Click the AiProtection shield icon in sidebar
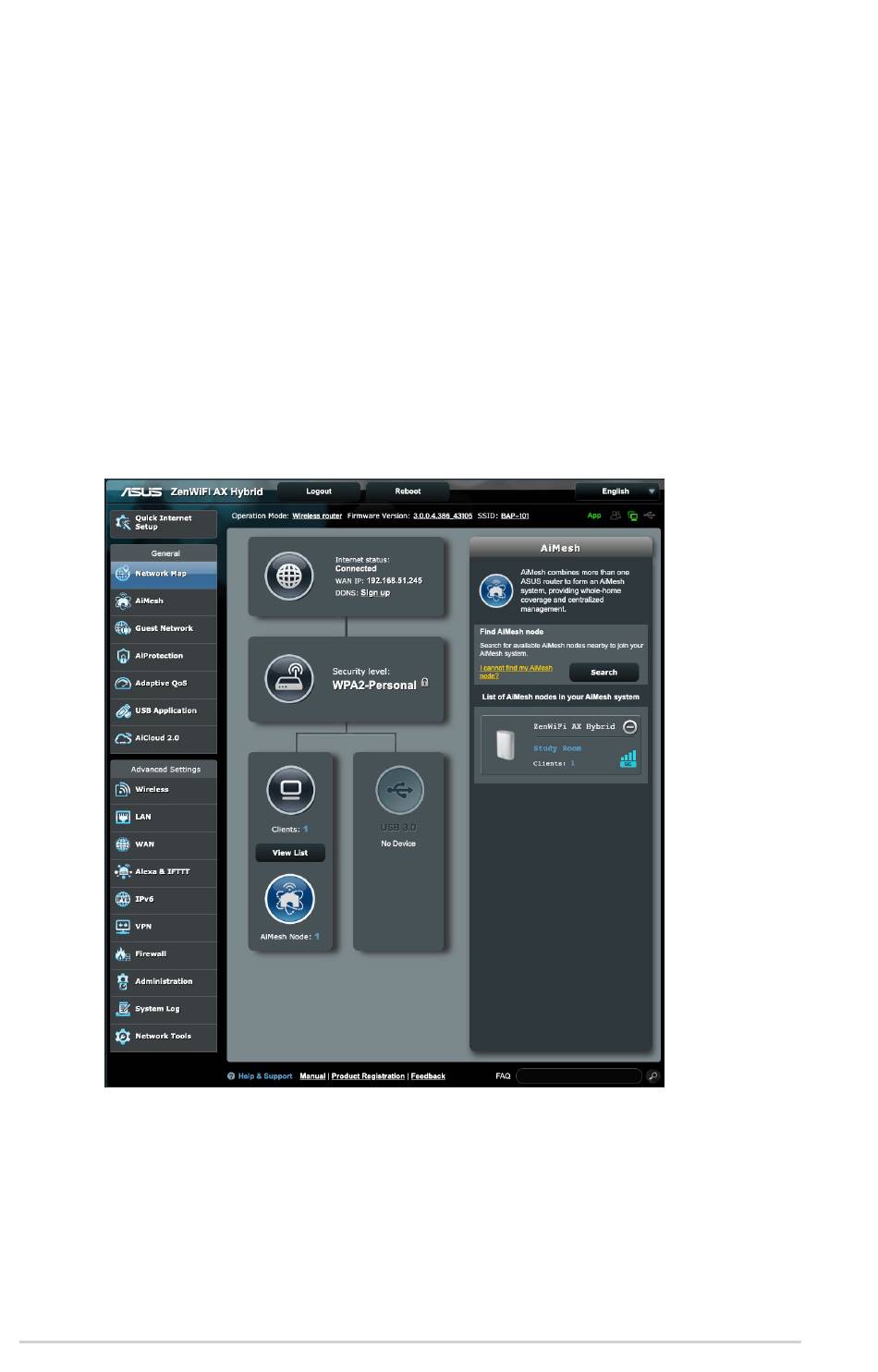The image size is (878, 1372). pyautogui.click(x=123, y=656)
